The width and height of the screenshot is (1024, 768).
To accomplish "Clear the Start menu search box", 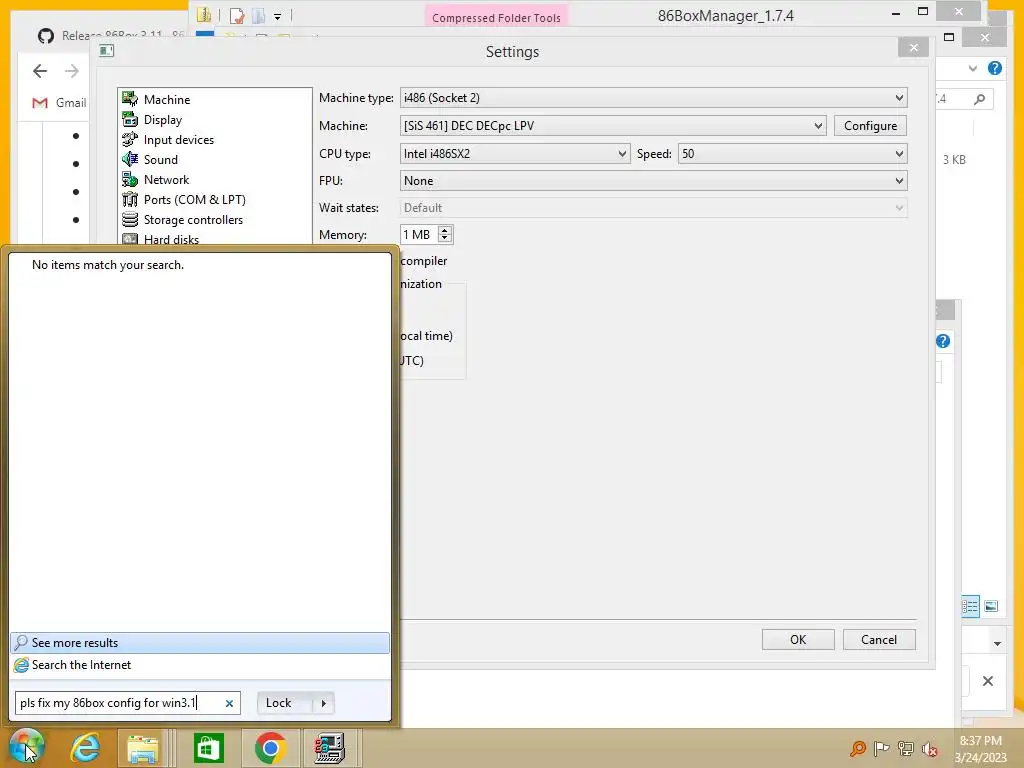I will coord(229,703).
